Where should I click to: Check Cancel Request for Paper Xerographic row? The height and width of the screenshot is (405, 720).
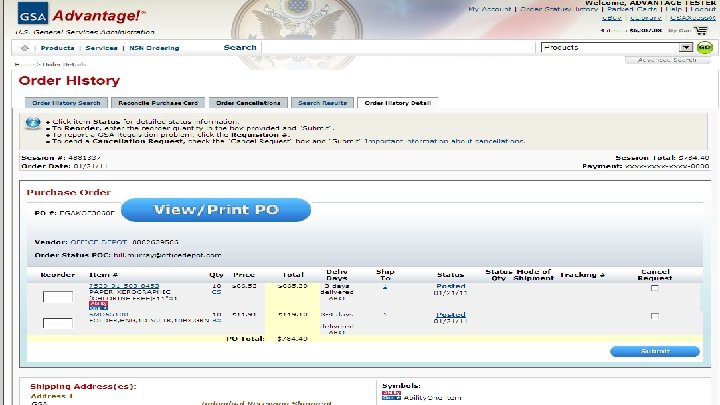click(655, 288)
